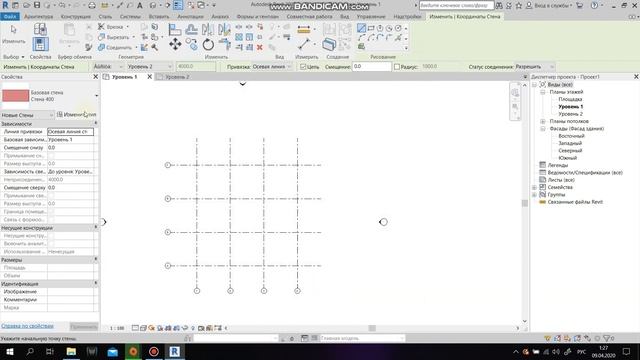Toggle the Связь с формообразующим checkbox
640x360 pixels.
51,220
